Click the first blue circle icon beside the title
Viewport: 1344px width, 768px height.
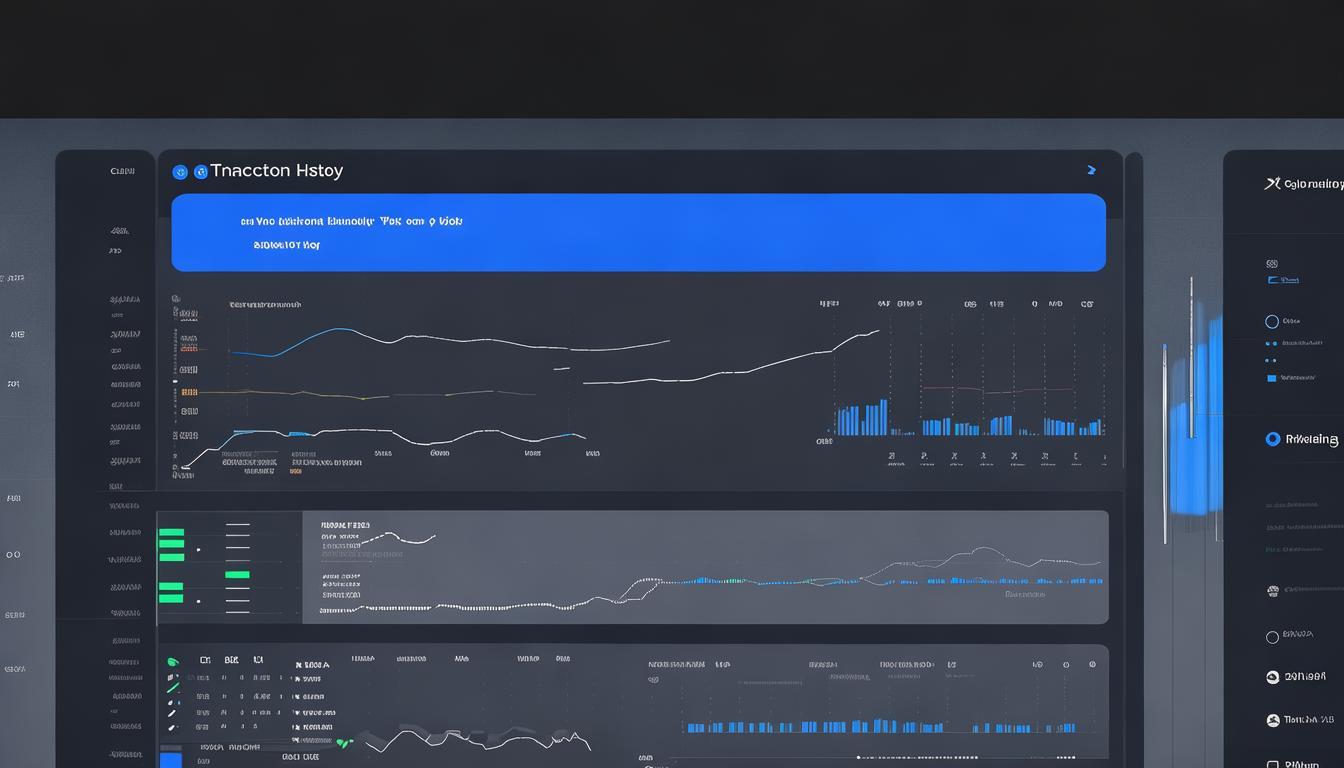pyautogui.click(x=180, y=172)
